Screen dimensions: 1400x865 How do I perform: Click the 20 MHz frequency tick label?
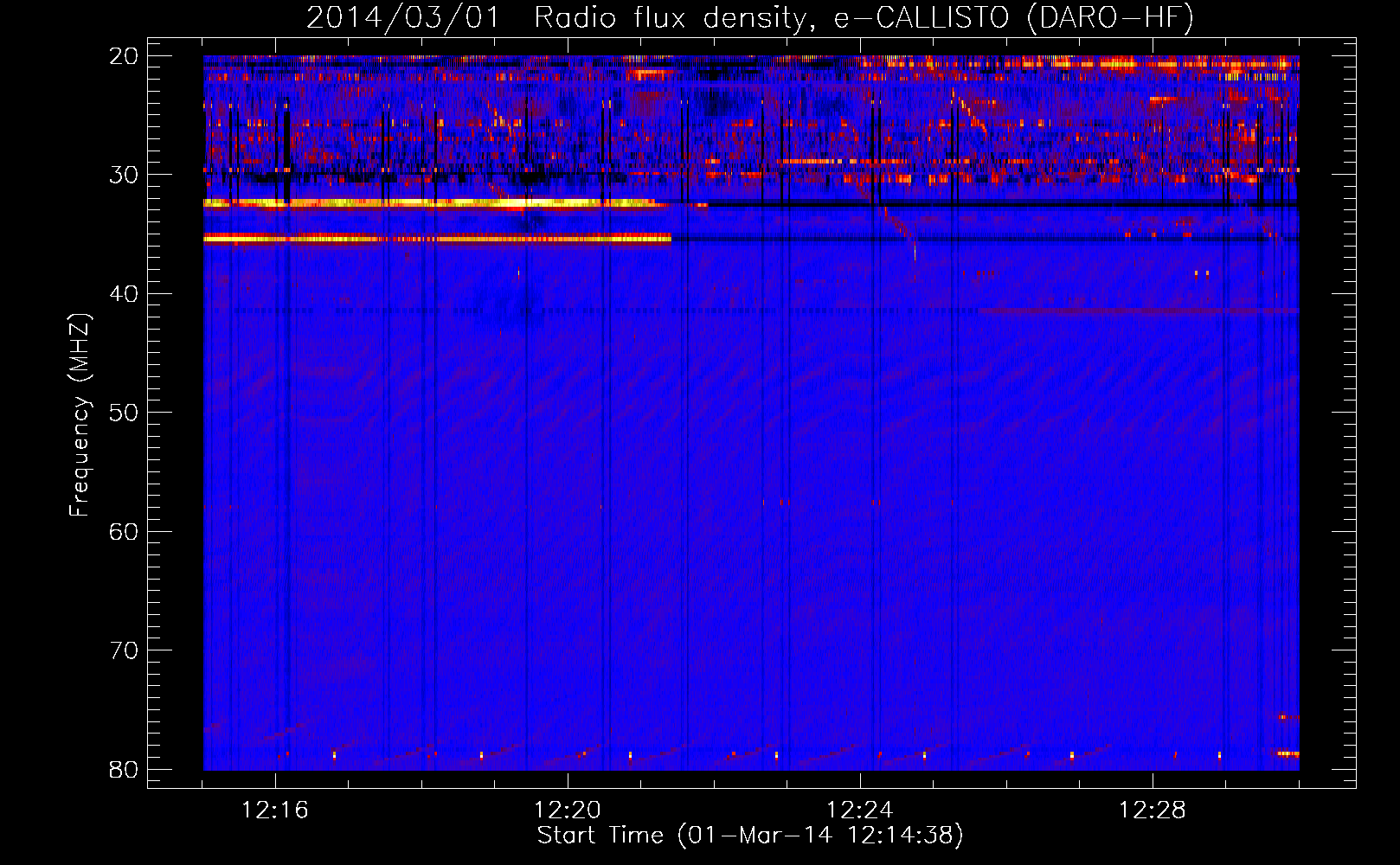pyautogui.click(x=124, y=56)
